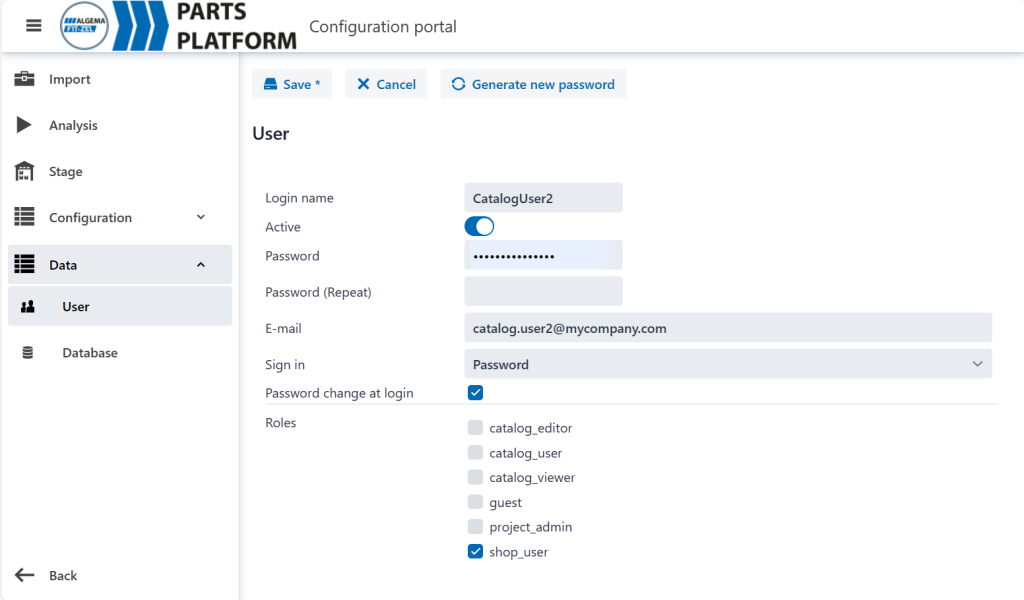This screenshot has width=1024, height=600.
Task: Click the Stage warehouse icon
Action: pyautogui.click(x=25, y=172)
